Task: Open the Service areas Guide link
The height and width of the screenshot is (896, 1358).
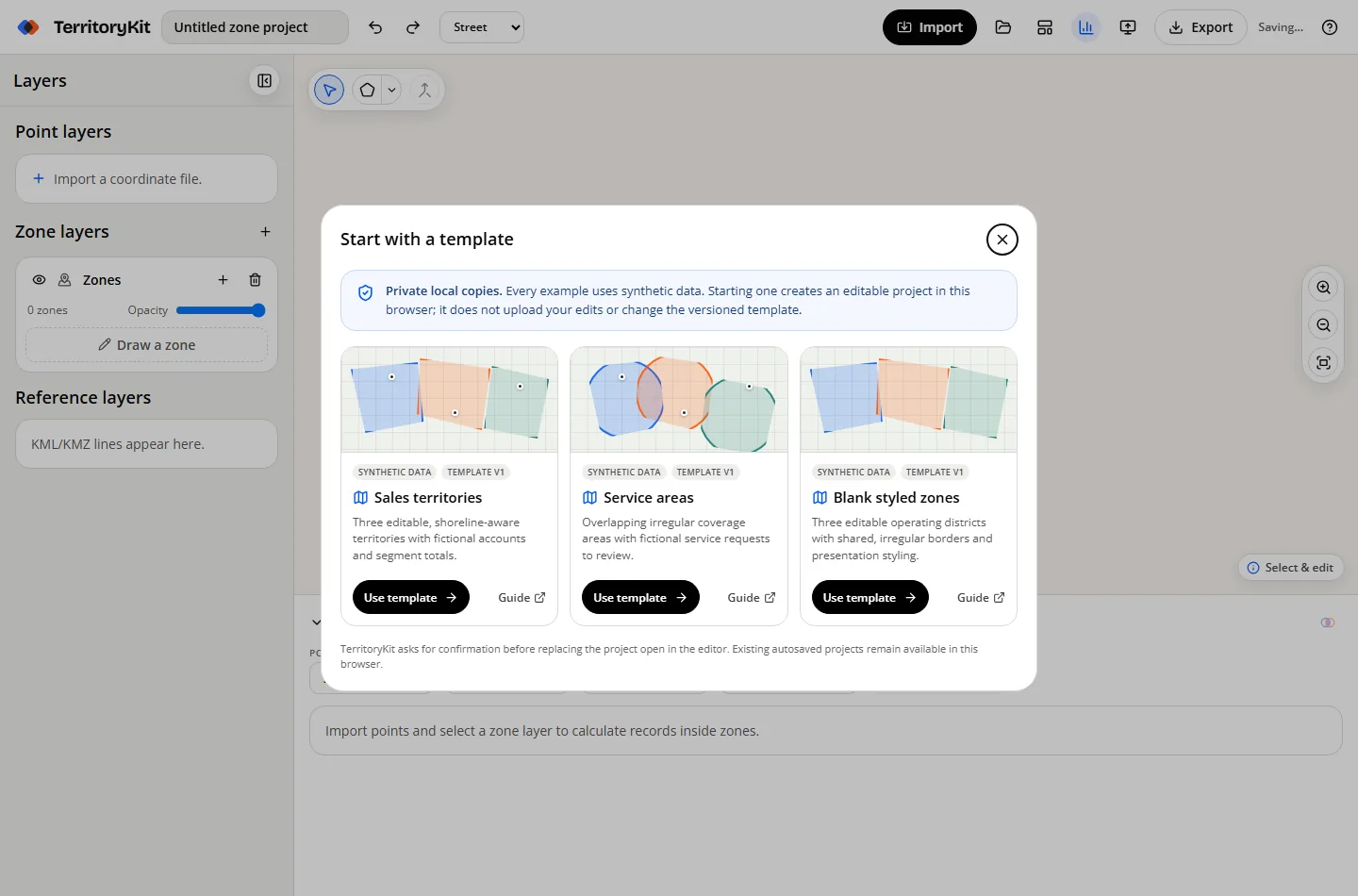Action: point(752,598)
